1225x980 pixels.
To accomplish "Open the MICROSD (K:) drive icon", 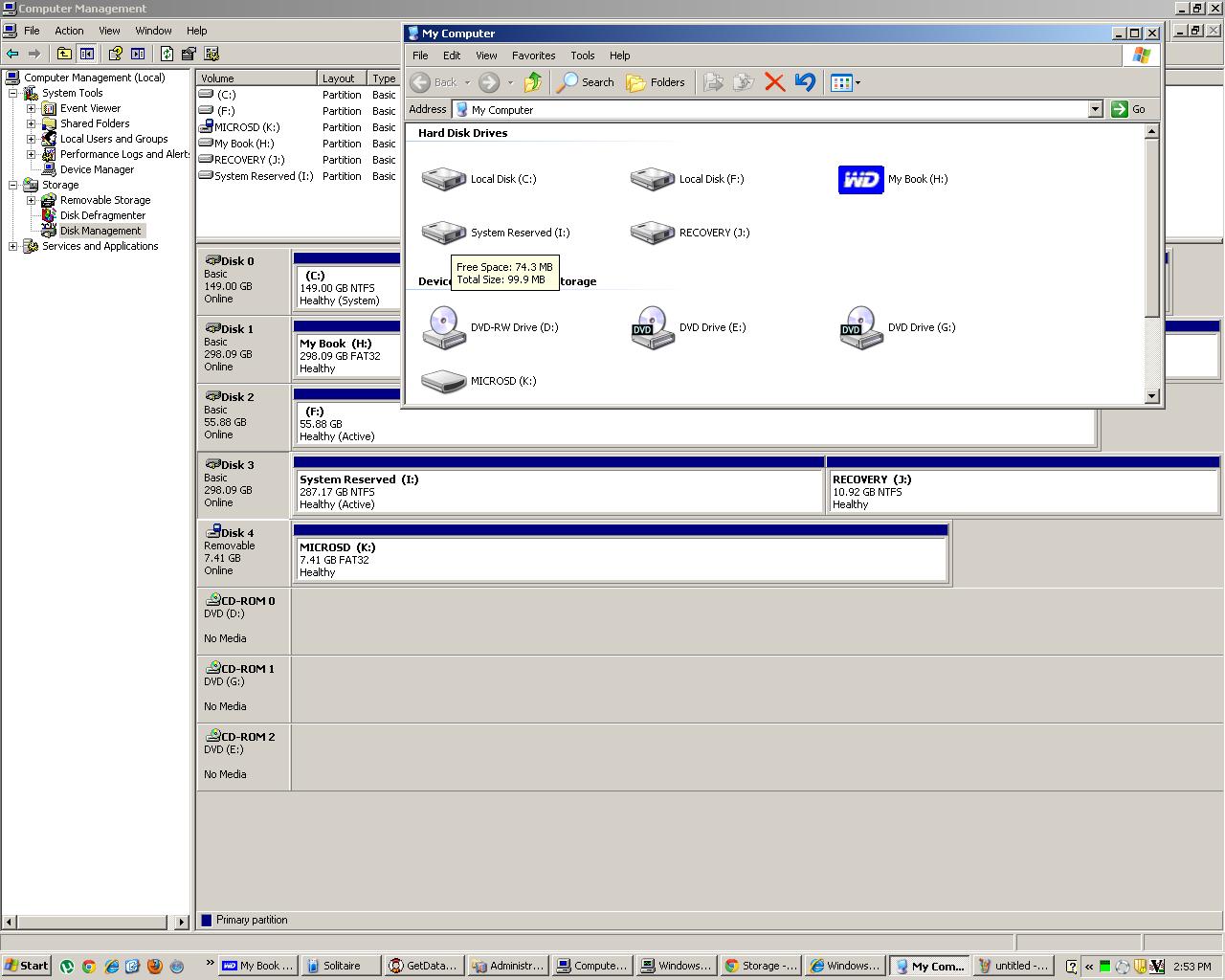I will coord(443,381).
